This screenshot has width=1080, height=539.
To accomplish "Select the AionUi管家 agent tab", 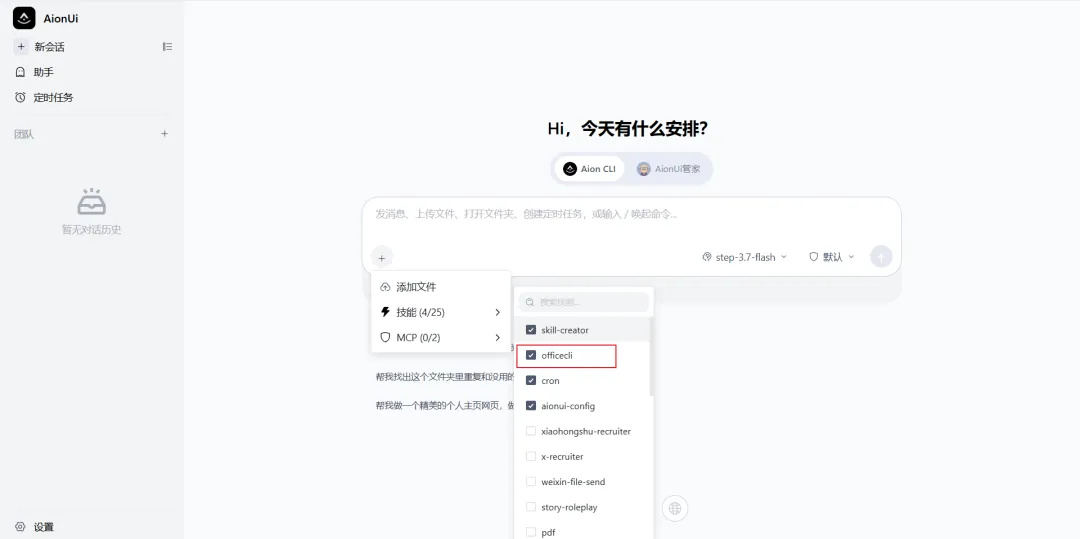I will tap(668, 169).
